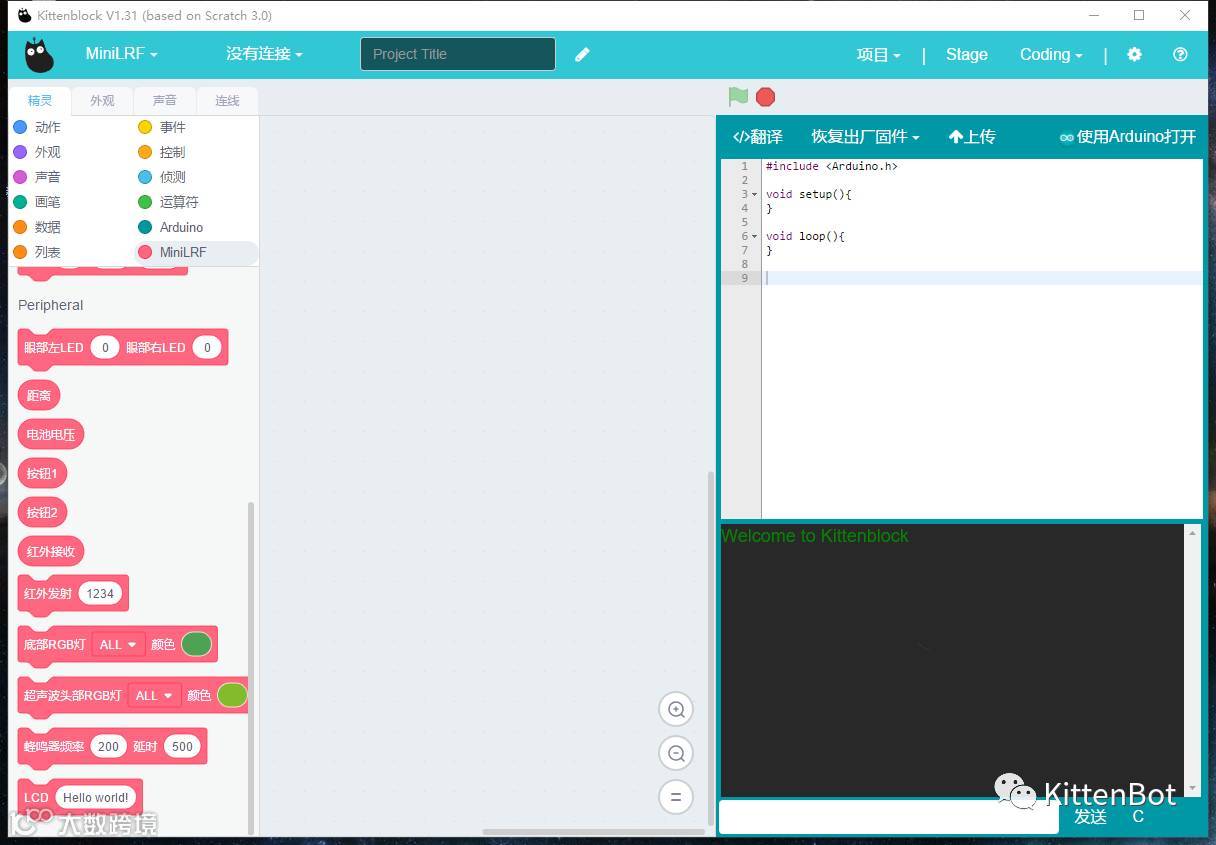Viewport: 1216px width, 845px height.
Task: Pick color swatch in 底部RGB灯 block
Action: (x=196, y=644)
